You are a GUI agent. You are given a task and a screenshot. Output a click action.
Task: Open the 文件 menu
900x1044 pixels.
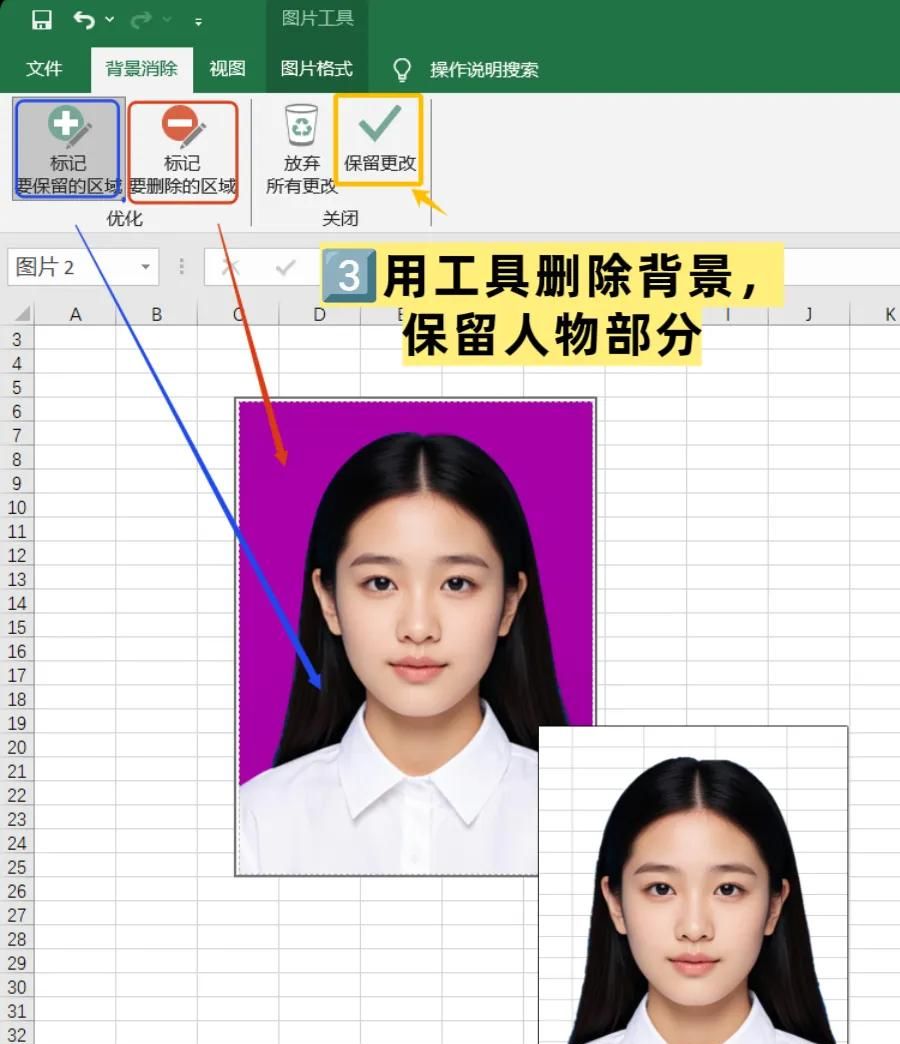click(x=43, y=70)
